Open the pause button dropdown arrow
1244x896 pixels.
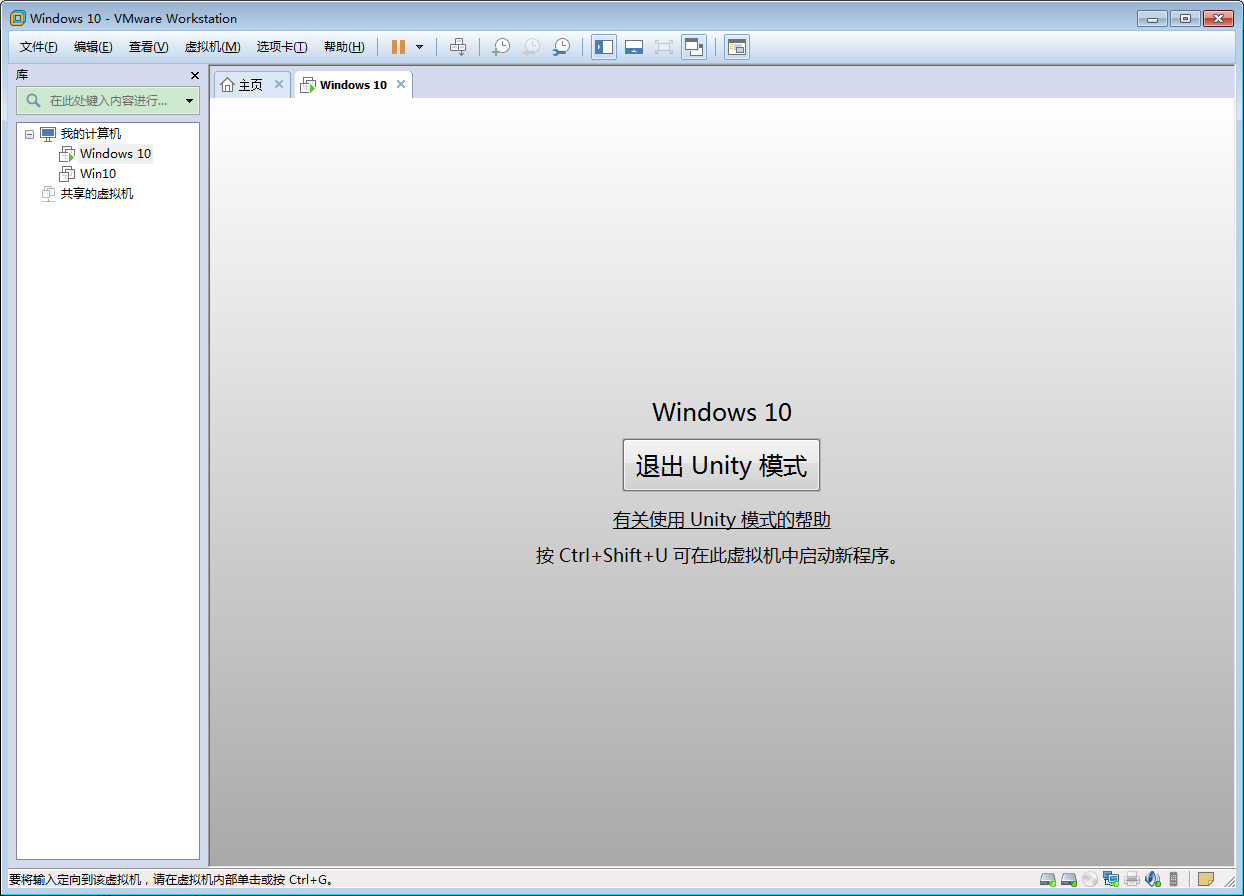pos(419,46)
